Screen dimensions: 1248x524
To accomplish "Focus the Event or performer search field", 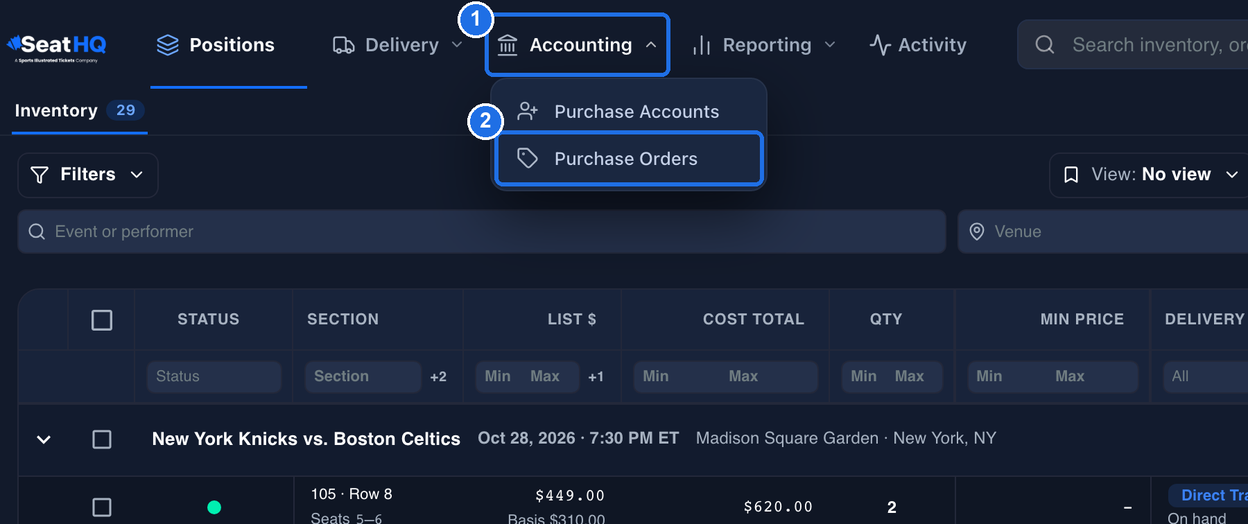I will coord(481,231).
